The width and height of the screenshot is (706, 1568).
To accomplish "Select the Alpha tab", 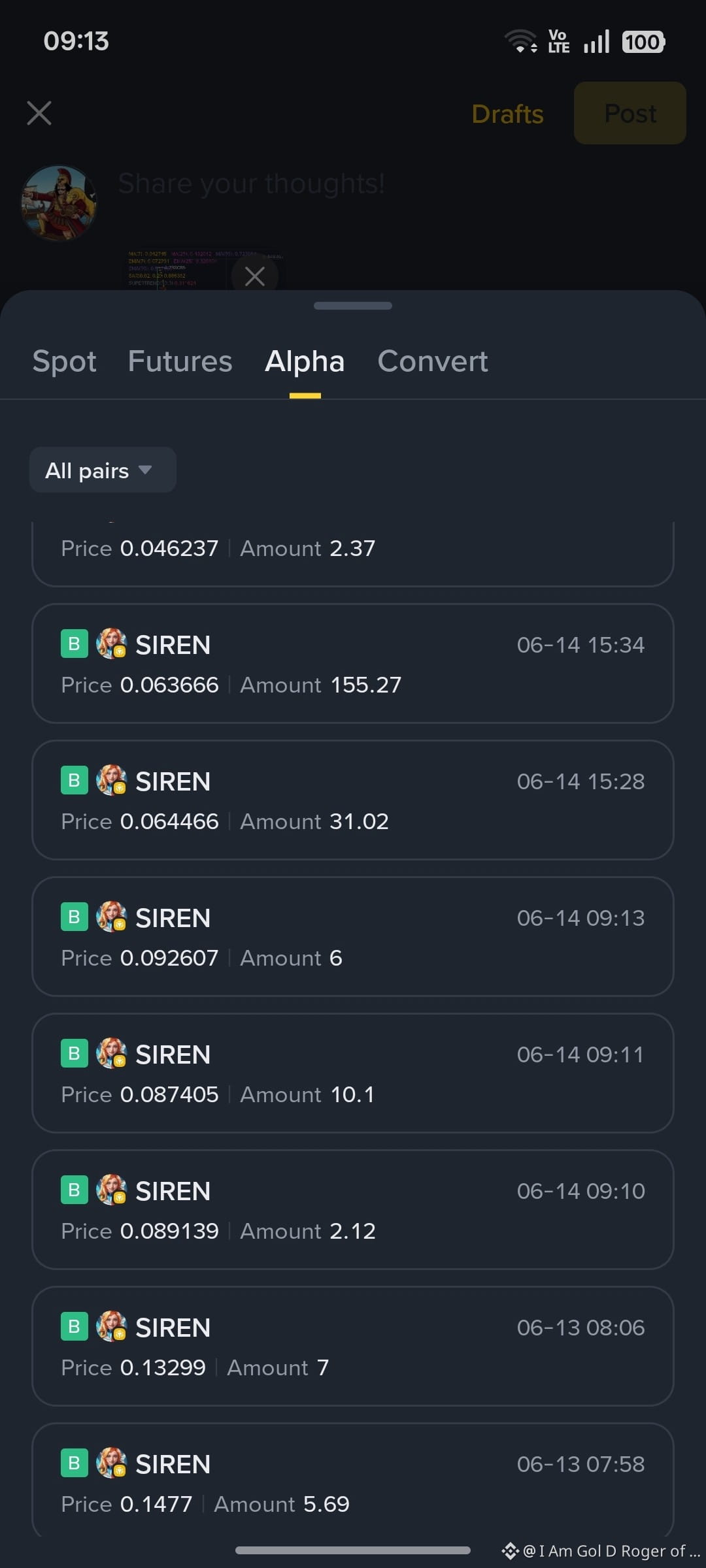I will 305,361.
